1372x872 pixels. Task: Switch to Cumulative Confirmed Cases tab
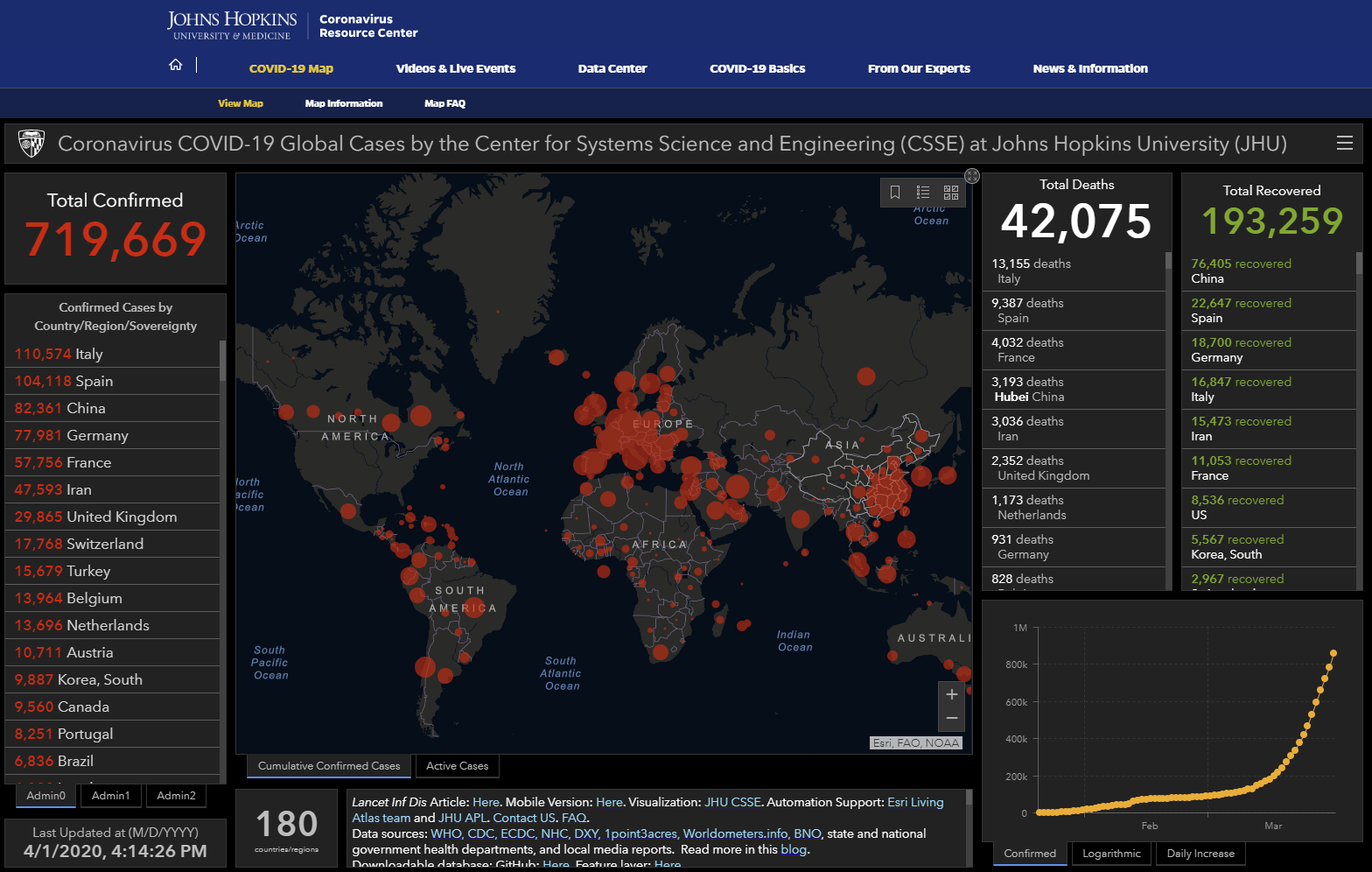[x=329, y=766]
